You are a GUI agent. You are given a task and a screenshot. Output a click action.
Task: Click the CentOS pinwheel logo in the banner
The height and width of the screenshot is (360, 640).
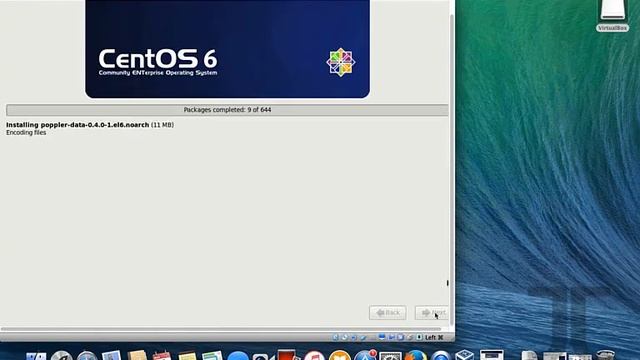(x=341, y=62)
